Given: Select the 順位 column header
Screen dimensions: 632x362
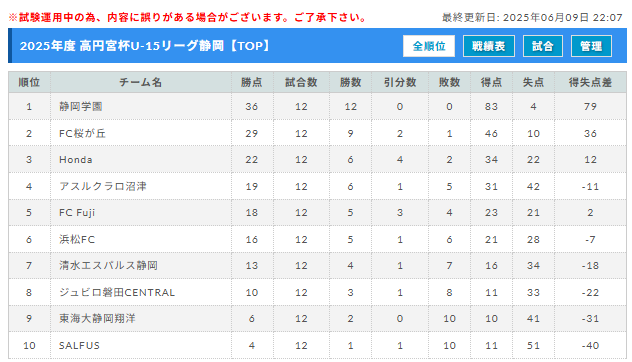Looking at the screenshot, I should (29, 82).
